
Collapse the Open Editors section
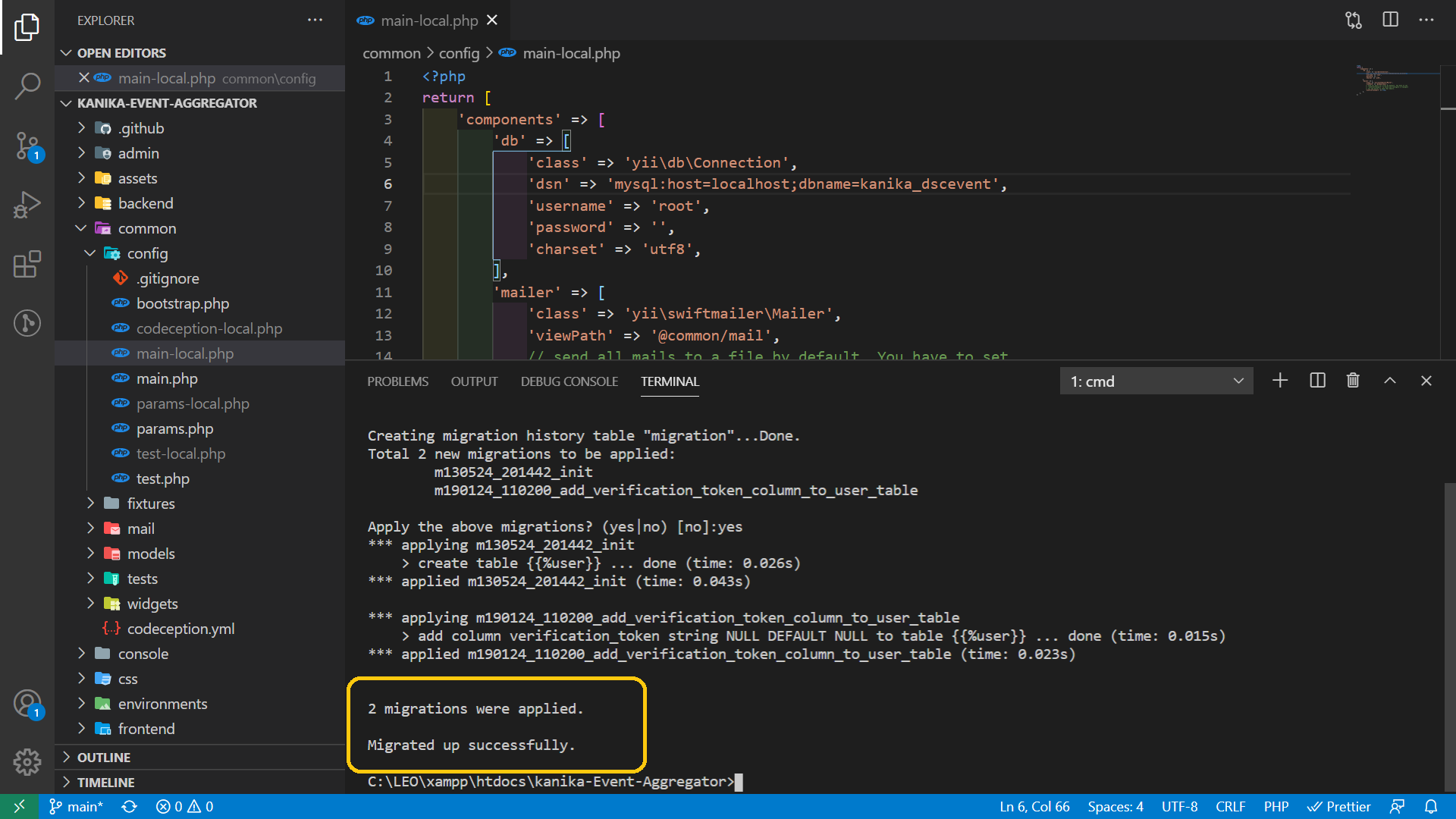coord(200,53)
